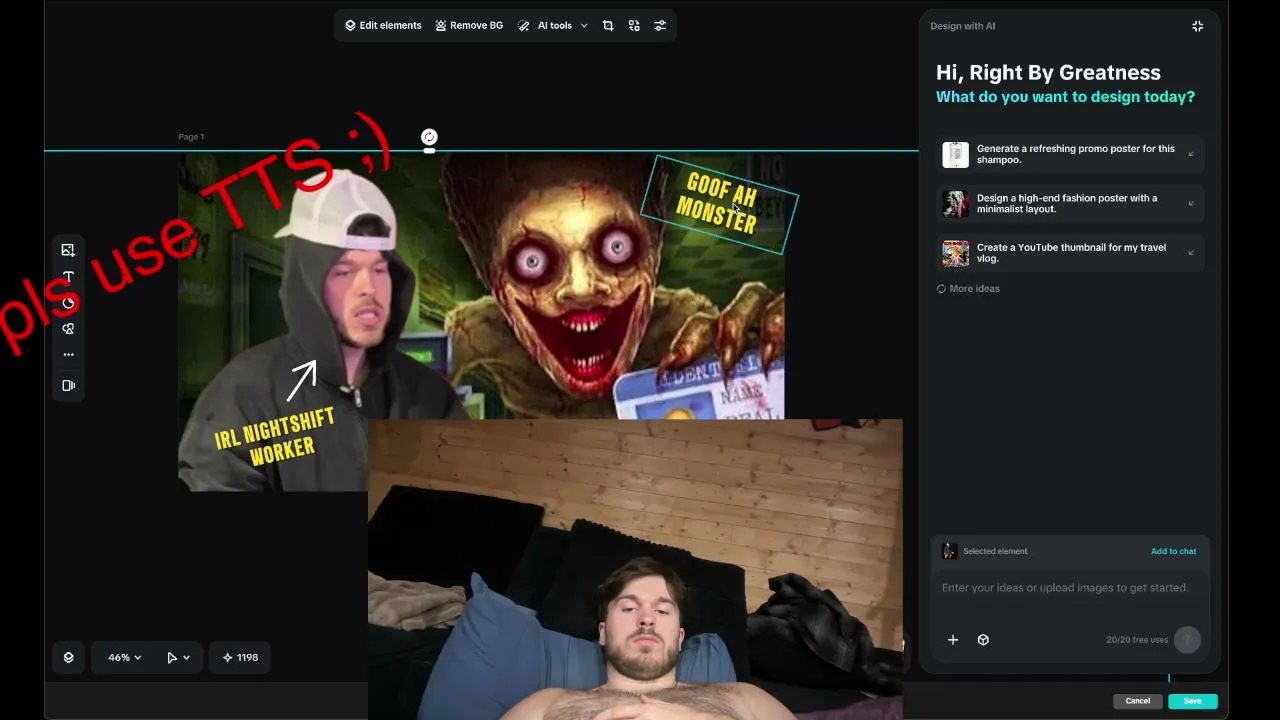Screen dimensions: 1280x720
Task: Click the add image tool
Action: pyautogui.click(x=68, y=250)
